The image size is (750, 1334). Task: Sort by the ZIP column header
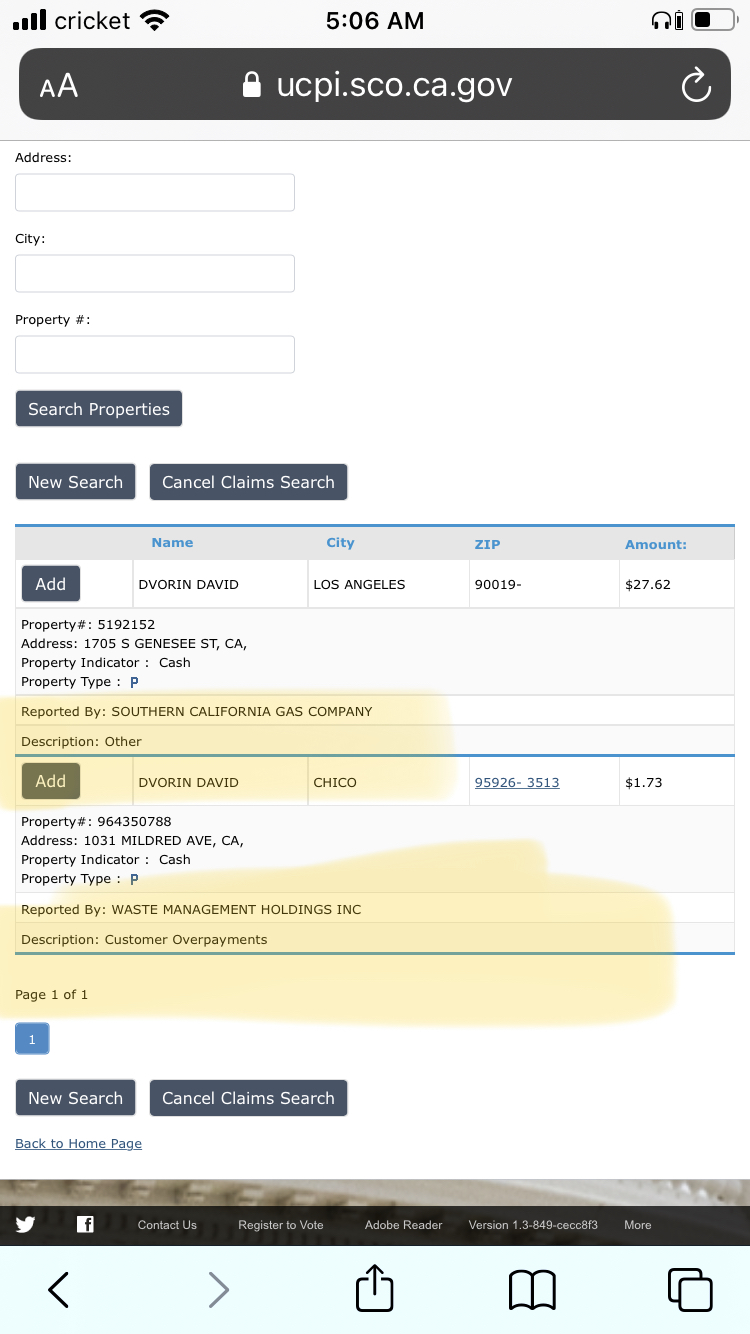pyautogui.click(x=487, y=544)
